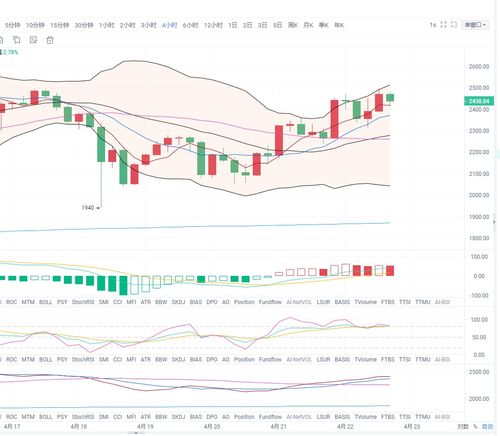
Task: Select BBW in the row under the histogram panel
Action: pos(161,302)
